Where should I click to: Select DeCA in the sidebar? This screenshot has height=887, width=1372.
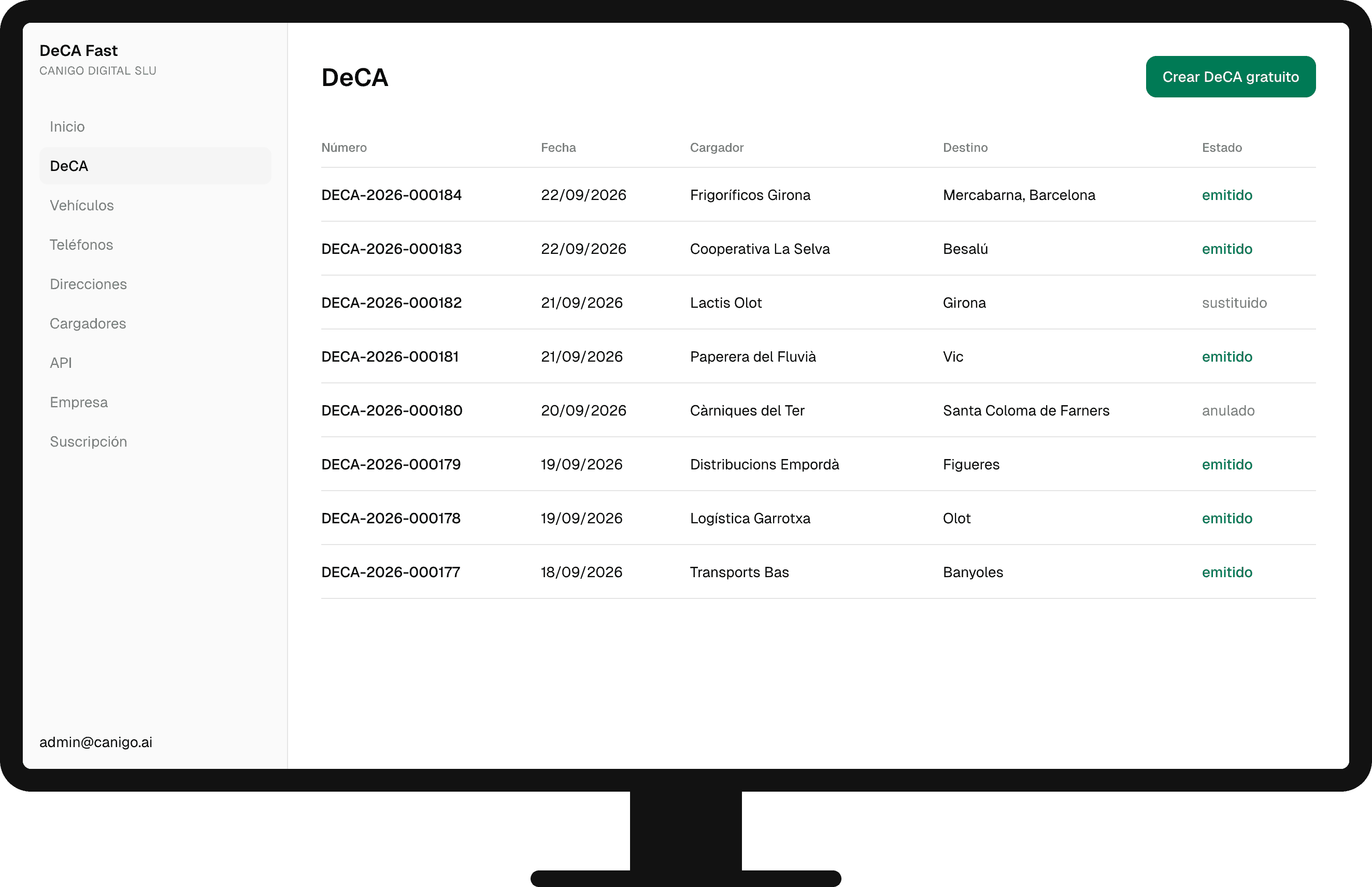[155, 166]
